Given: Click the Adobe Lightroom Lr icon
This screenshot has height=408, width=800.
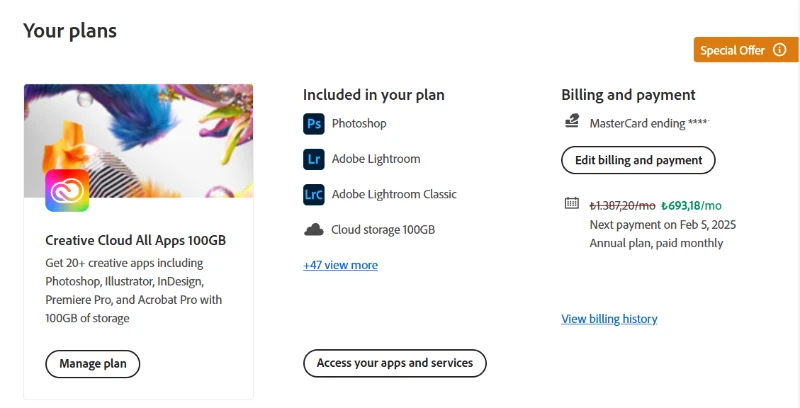Looking at the screenshot, I should [313, 159].
